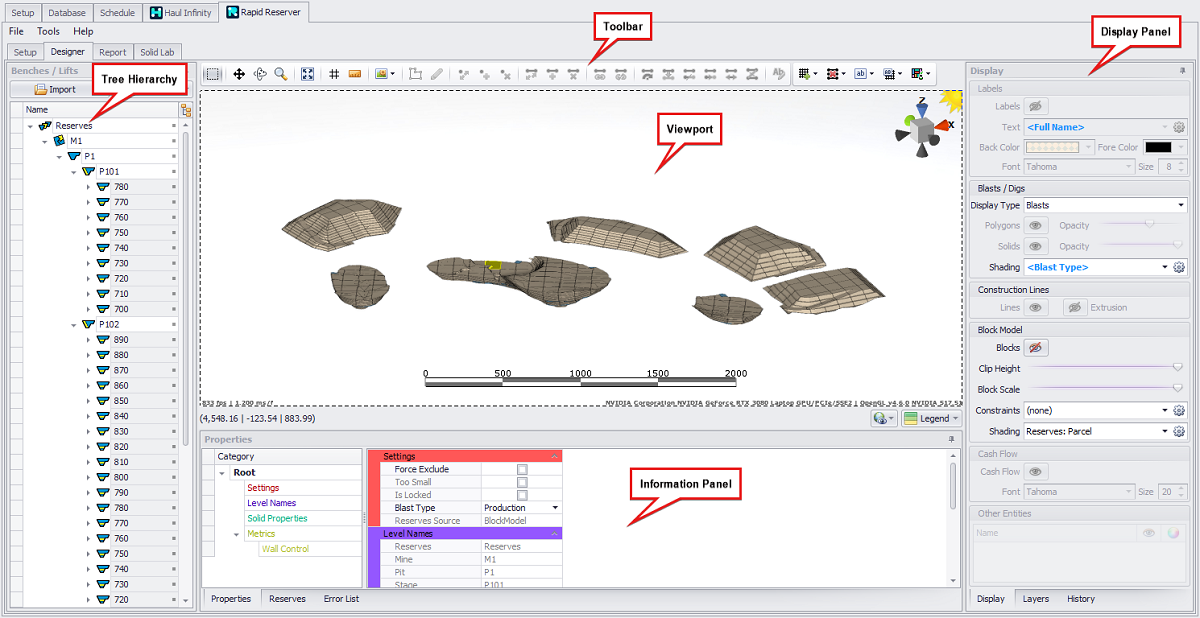
Task: Click the rotate/orbit view tool
Action: point(260,74)
